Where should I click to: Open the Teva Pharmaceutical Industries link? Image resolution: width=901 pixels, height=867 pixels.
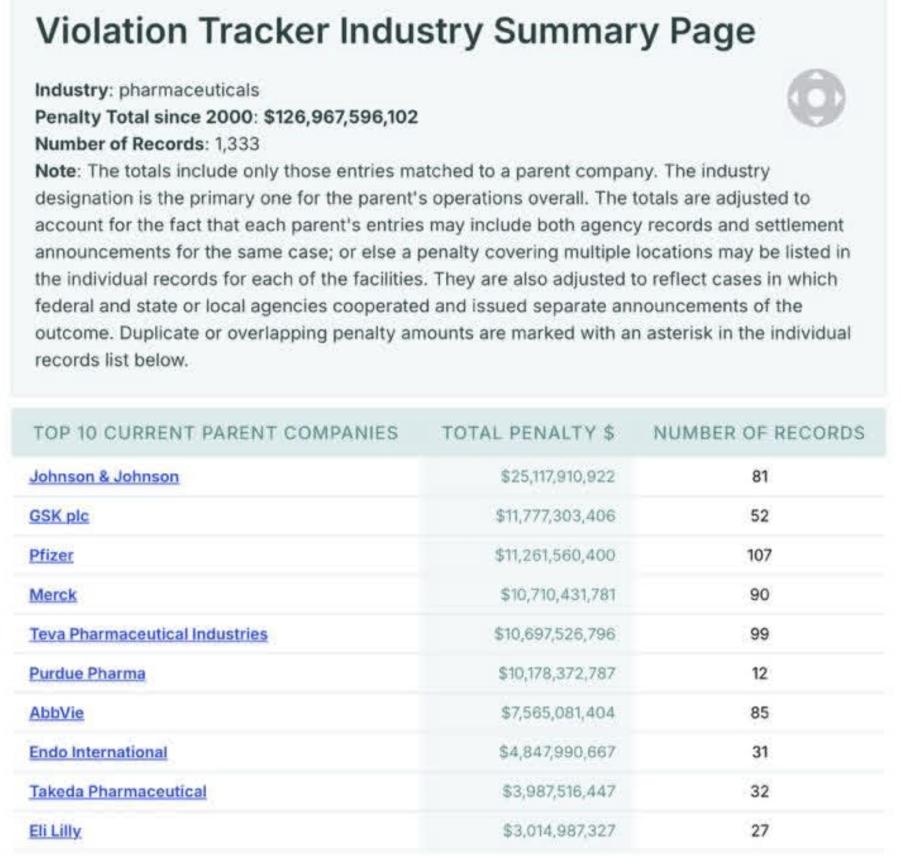click(x=148, y=634)
